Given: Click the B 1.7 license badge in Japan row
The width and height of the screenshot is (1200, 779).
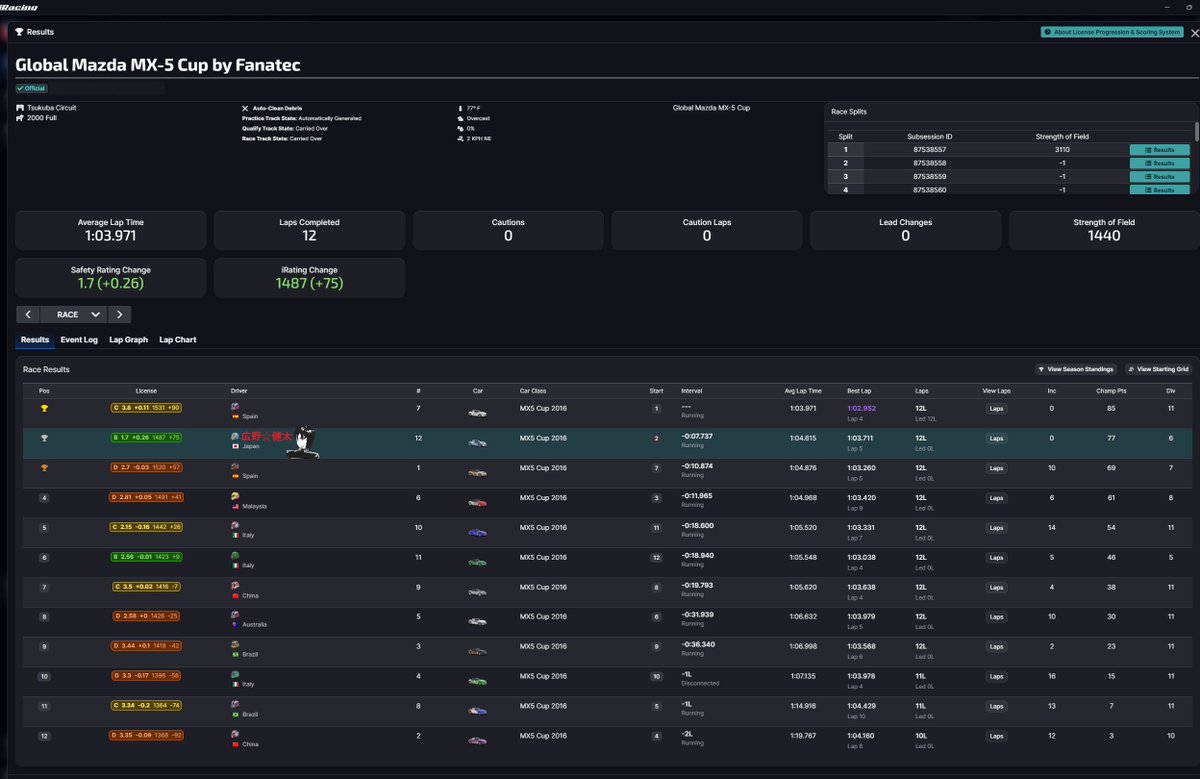Looking at the screenshot, I should tap(146, 438).
